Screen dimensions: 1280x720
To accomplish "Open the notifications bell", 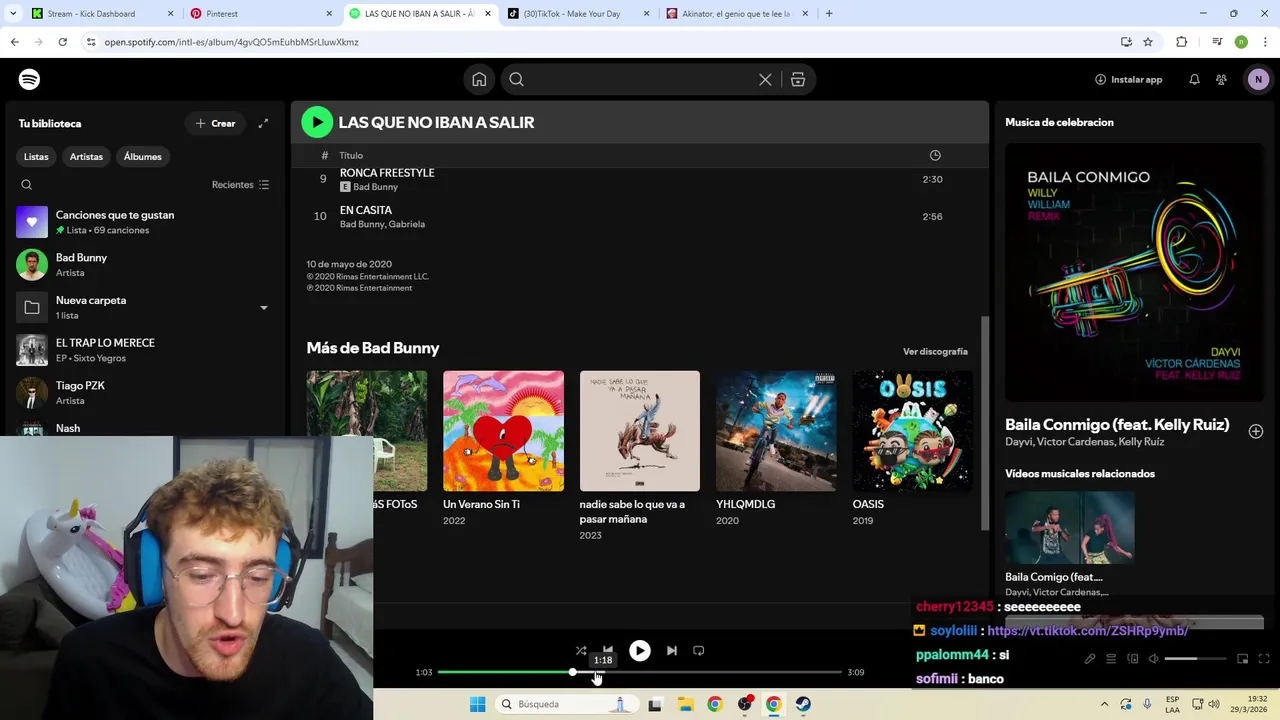I will [1194, 80].
